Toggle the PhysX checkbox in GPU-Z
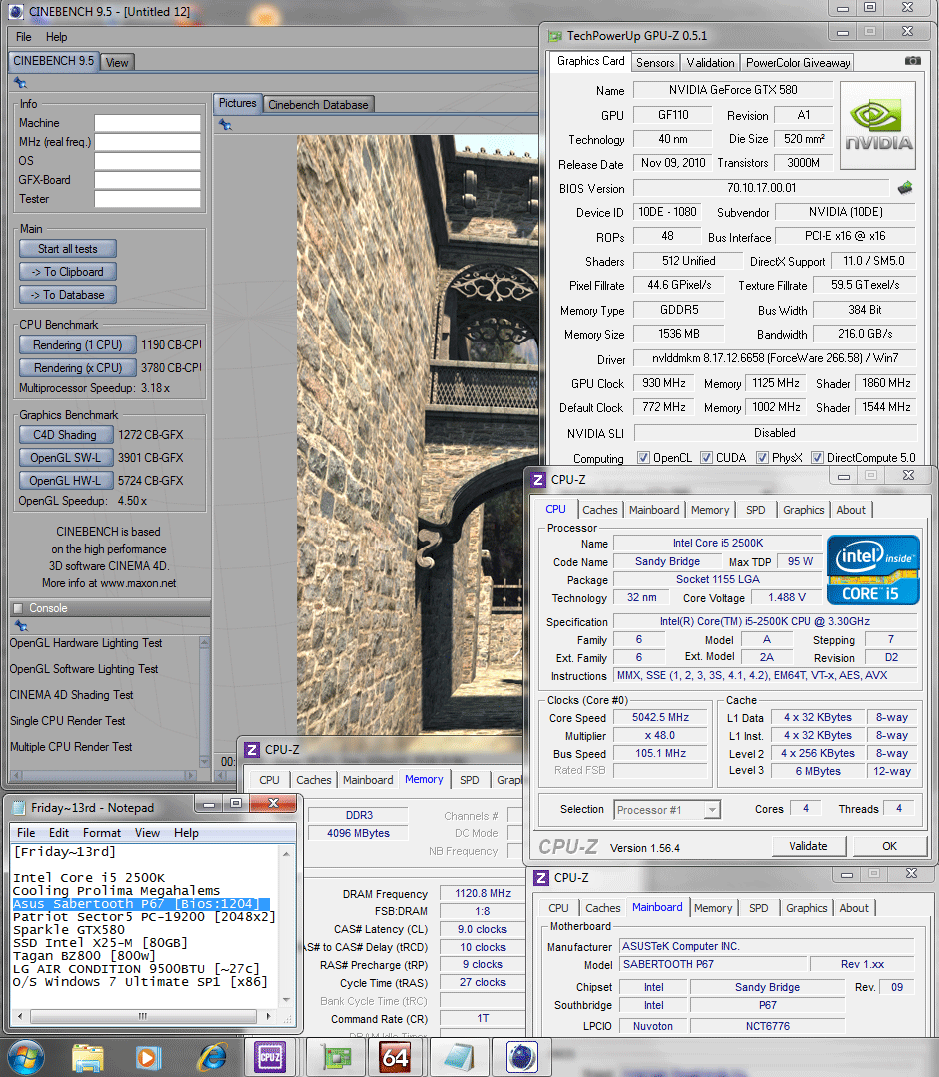This screenshot has height=1077, width=939. pos(762,457)
